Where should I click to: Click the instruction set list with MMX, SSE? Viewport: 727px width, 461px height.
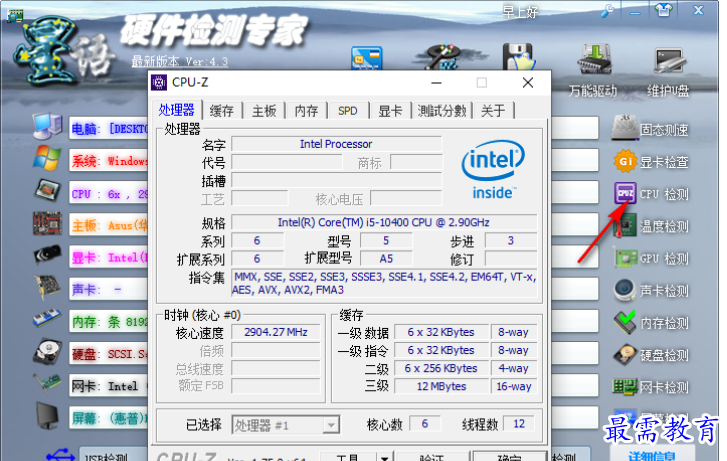click(x=384, y=283)
